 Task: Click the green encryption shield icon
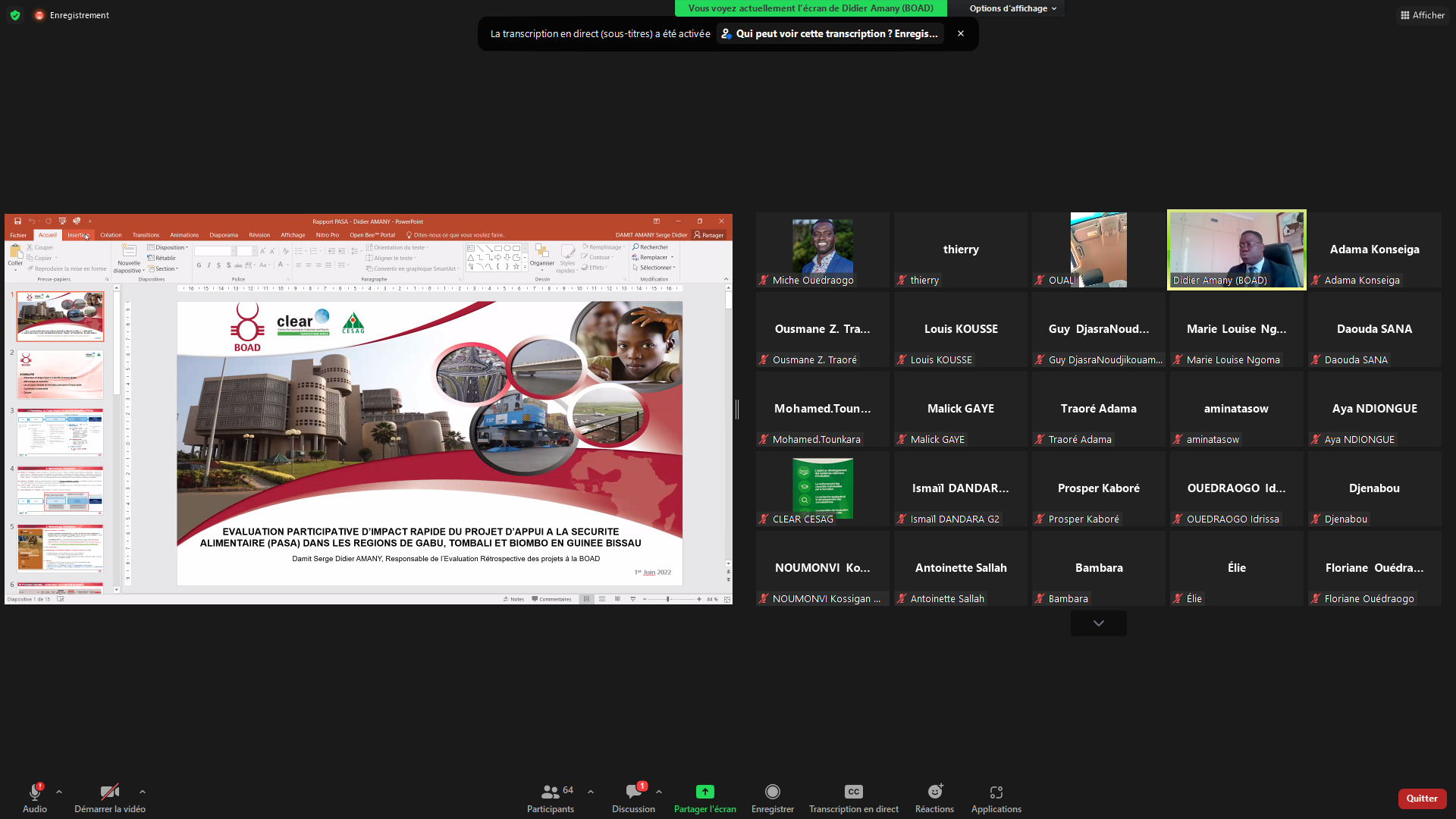point(15,15)
